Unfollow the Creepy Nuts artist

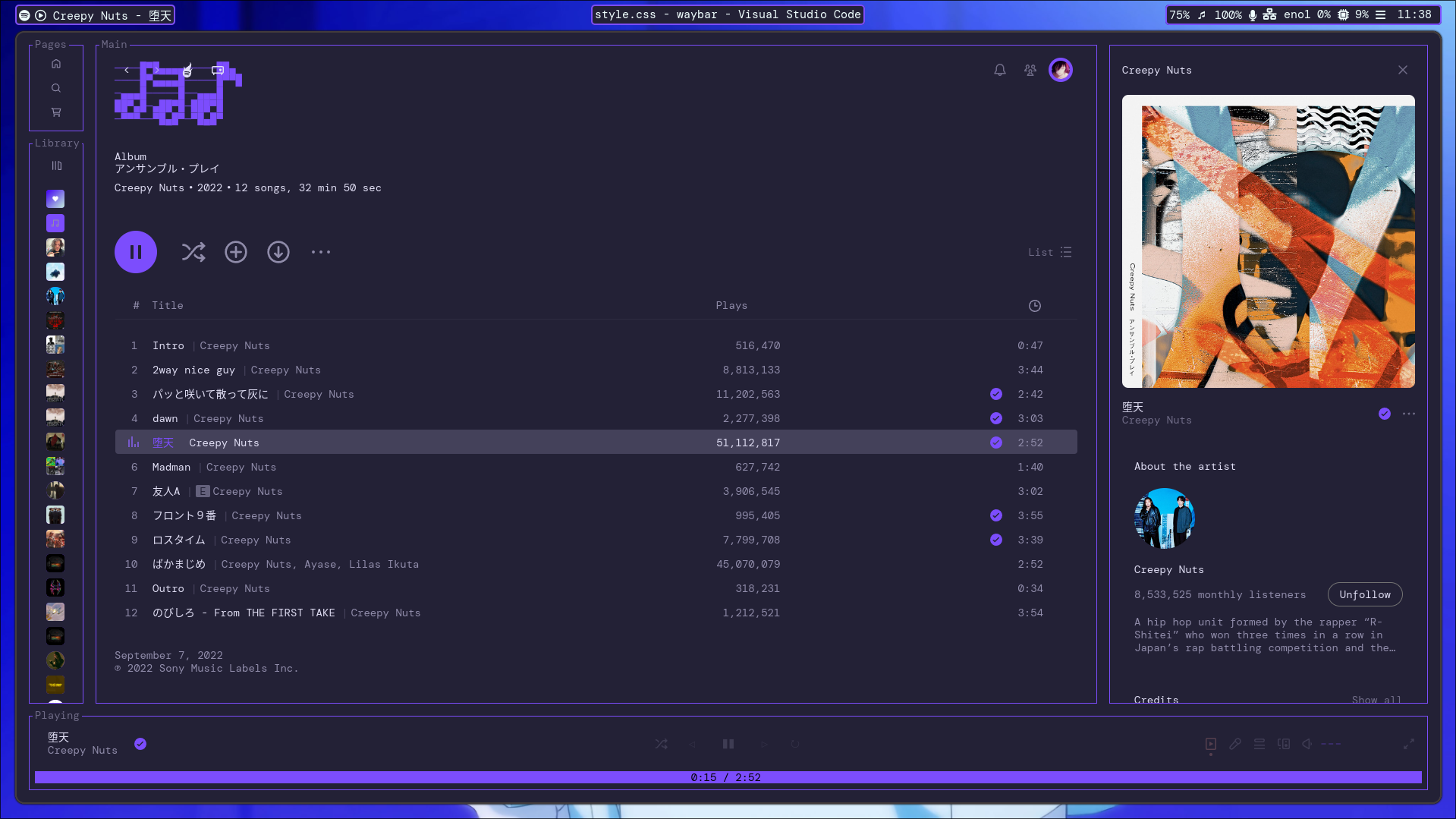coord(1365,594)
